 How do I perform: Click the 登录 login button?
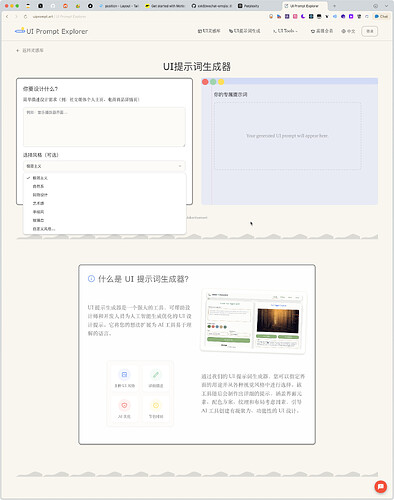(370, 31)
